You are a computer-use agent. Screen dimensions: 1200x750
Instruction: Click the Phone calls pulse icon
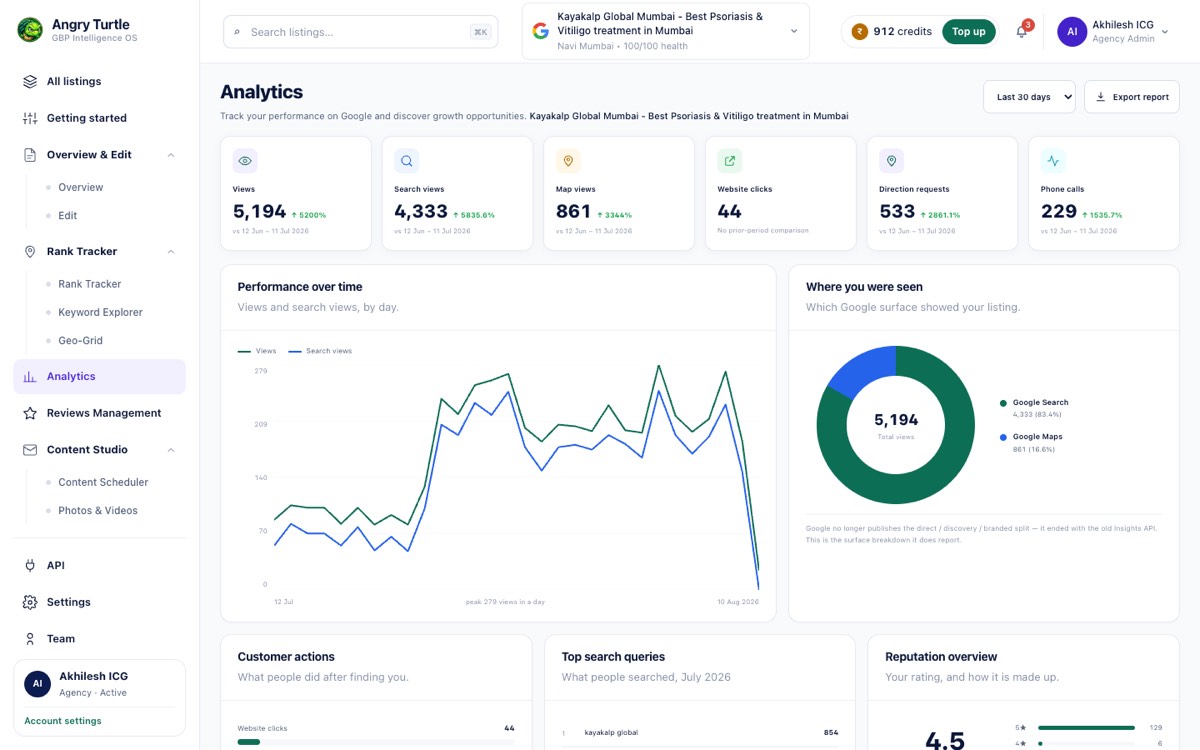[x=1053, y=161]
